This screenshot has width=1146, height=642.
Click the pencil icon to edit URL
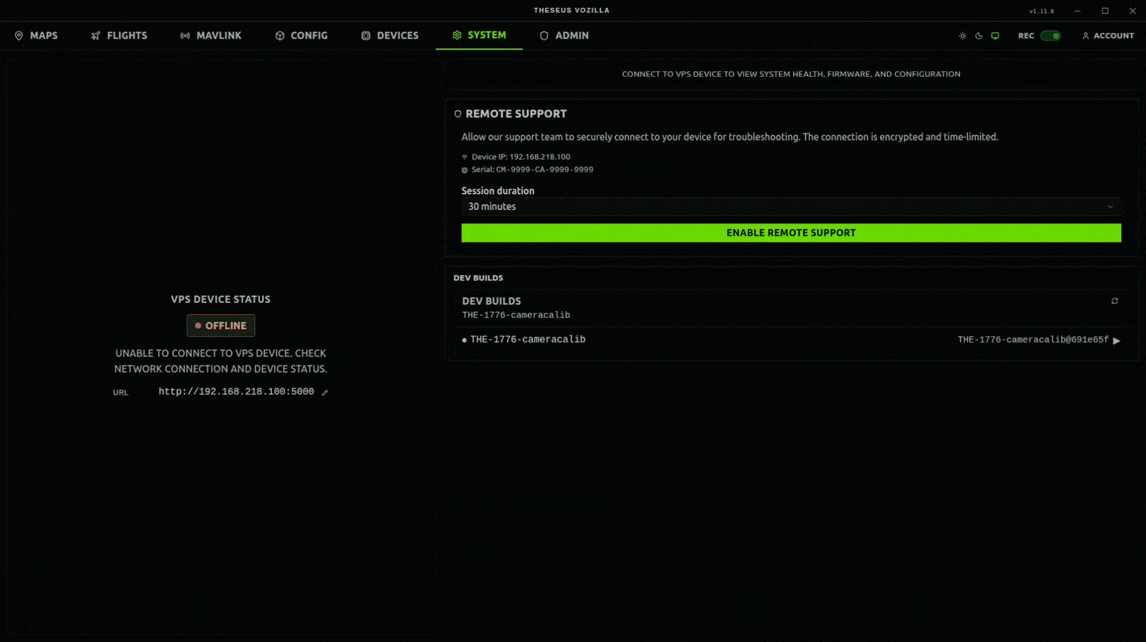click(325, 392)
